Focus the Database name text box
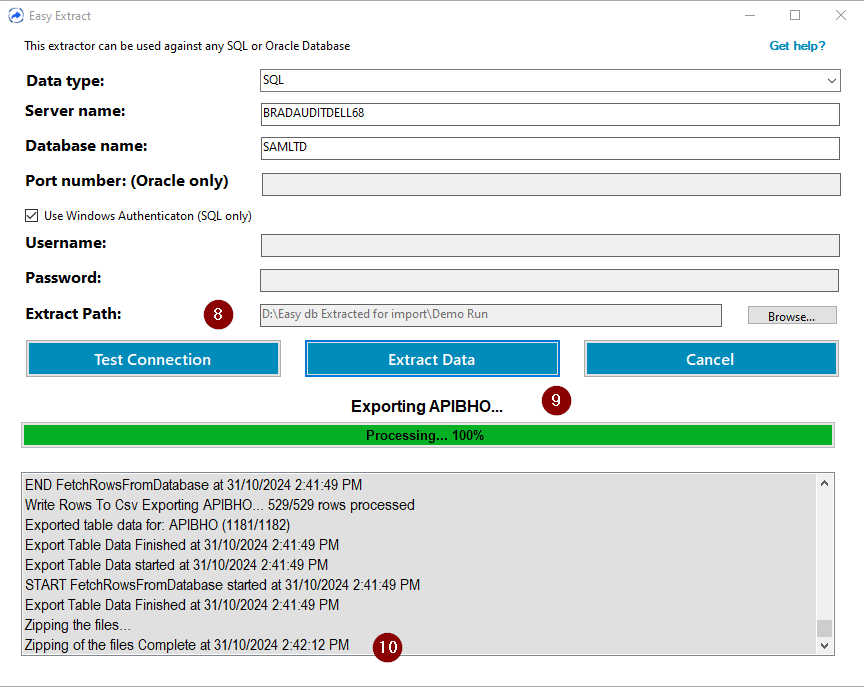The width and height of the screenshot is (864, 687). coord(549,148)
